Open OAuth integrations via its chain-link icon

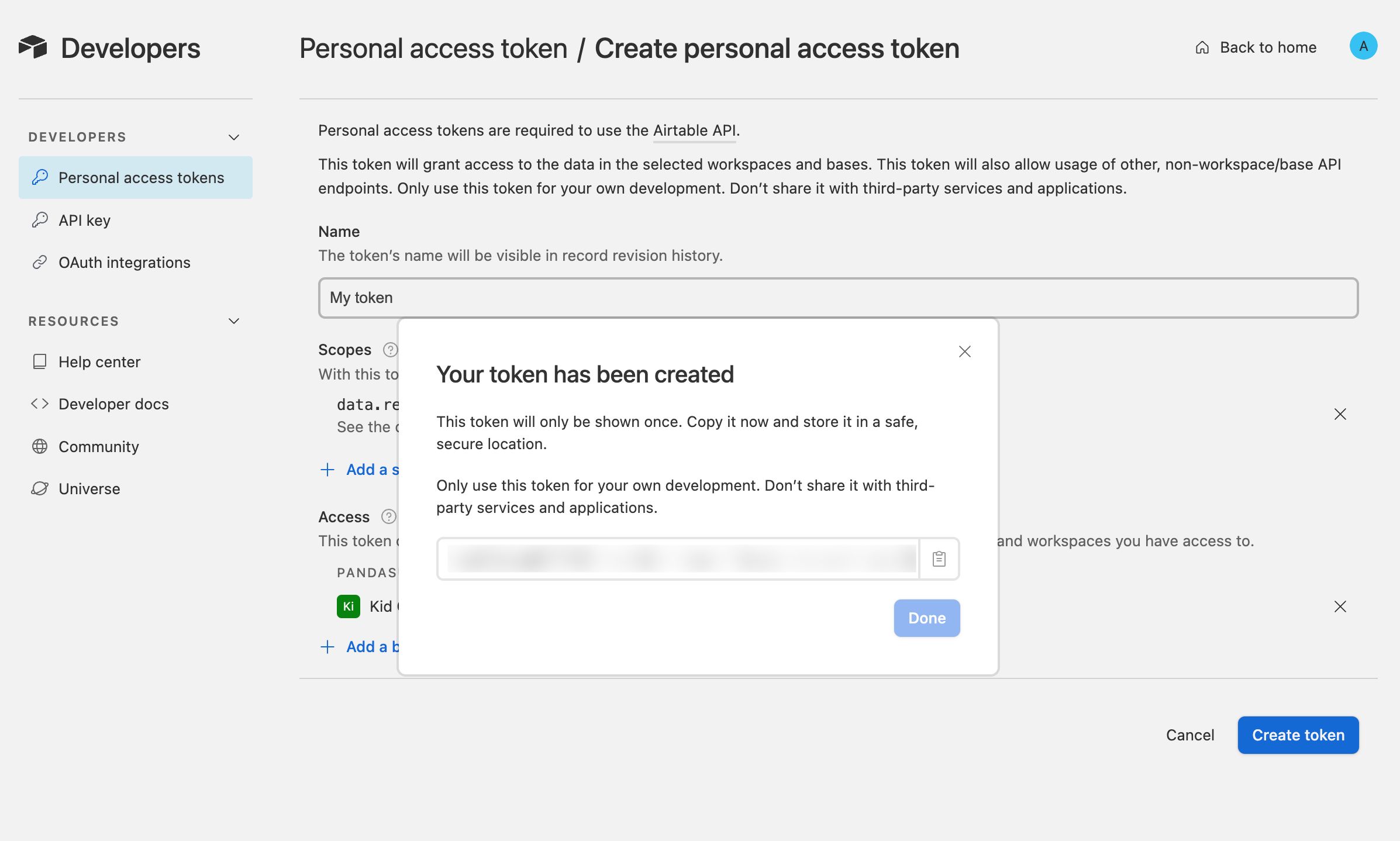(x=40, y=262)
